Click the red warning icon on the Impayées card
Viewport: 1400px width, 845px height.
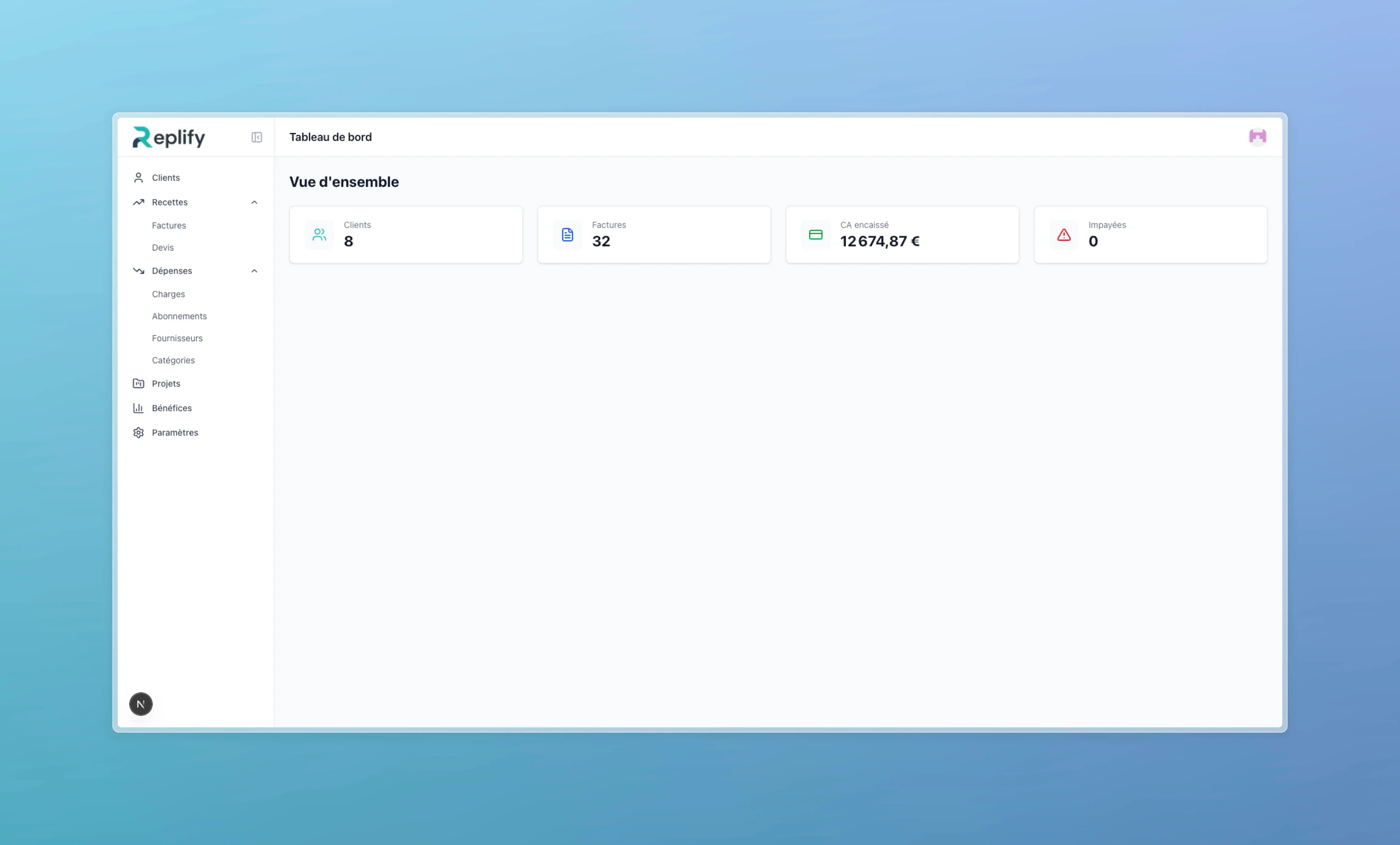[x=1063, y=234]
